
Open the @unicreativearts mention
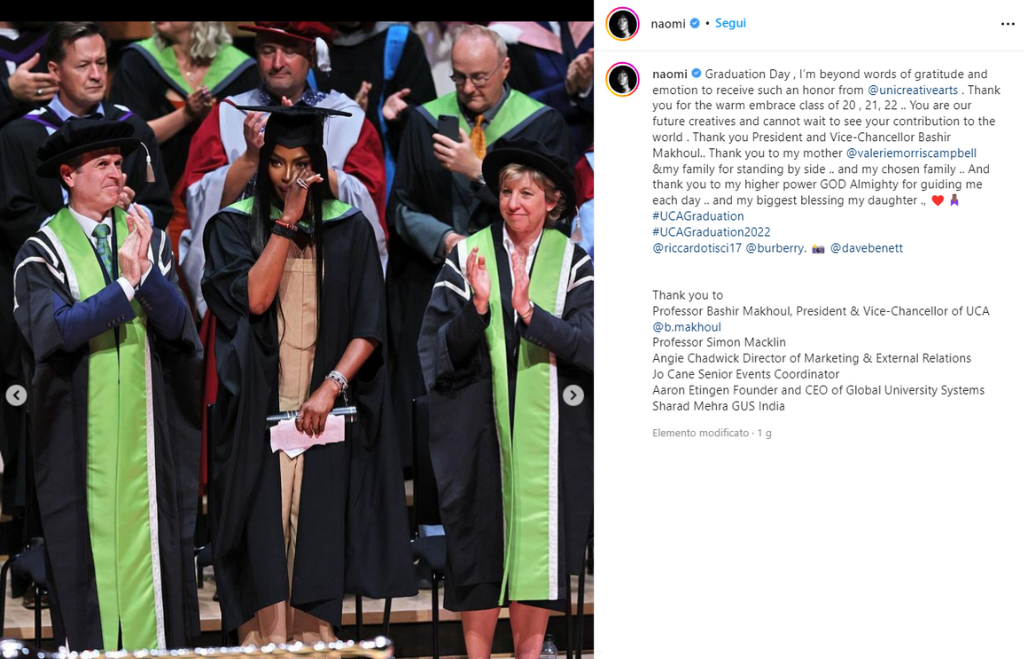click(x=912, y=90)
